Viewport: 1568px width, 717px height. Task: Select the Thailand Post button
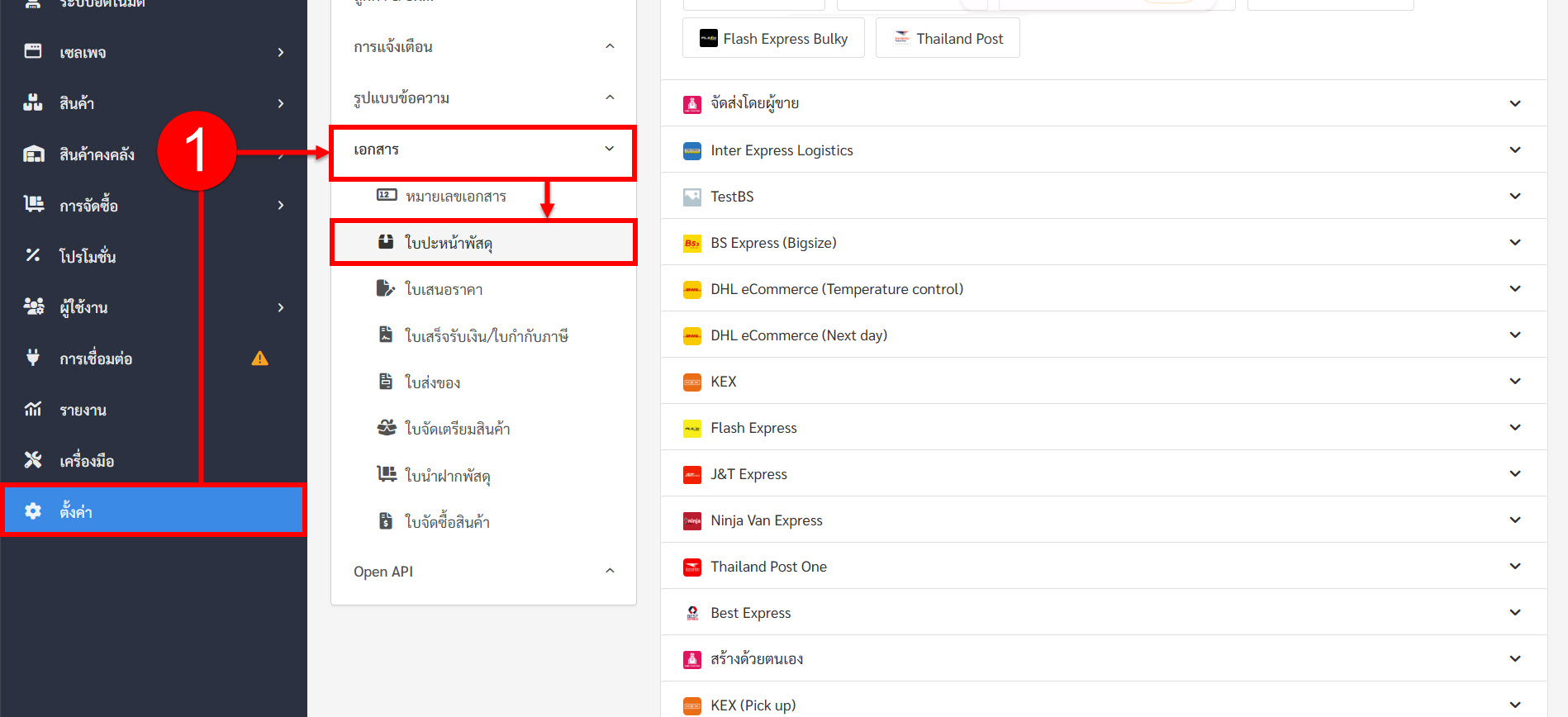coord(948,38)
